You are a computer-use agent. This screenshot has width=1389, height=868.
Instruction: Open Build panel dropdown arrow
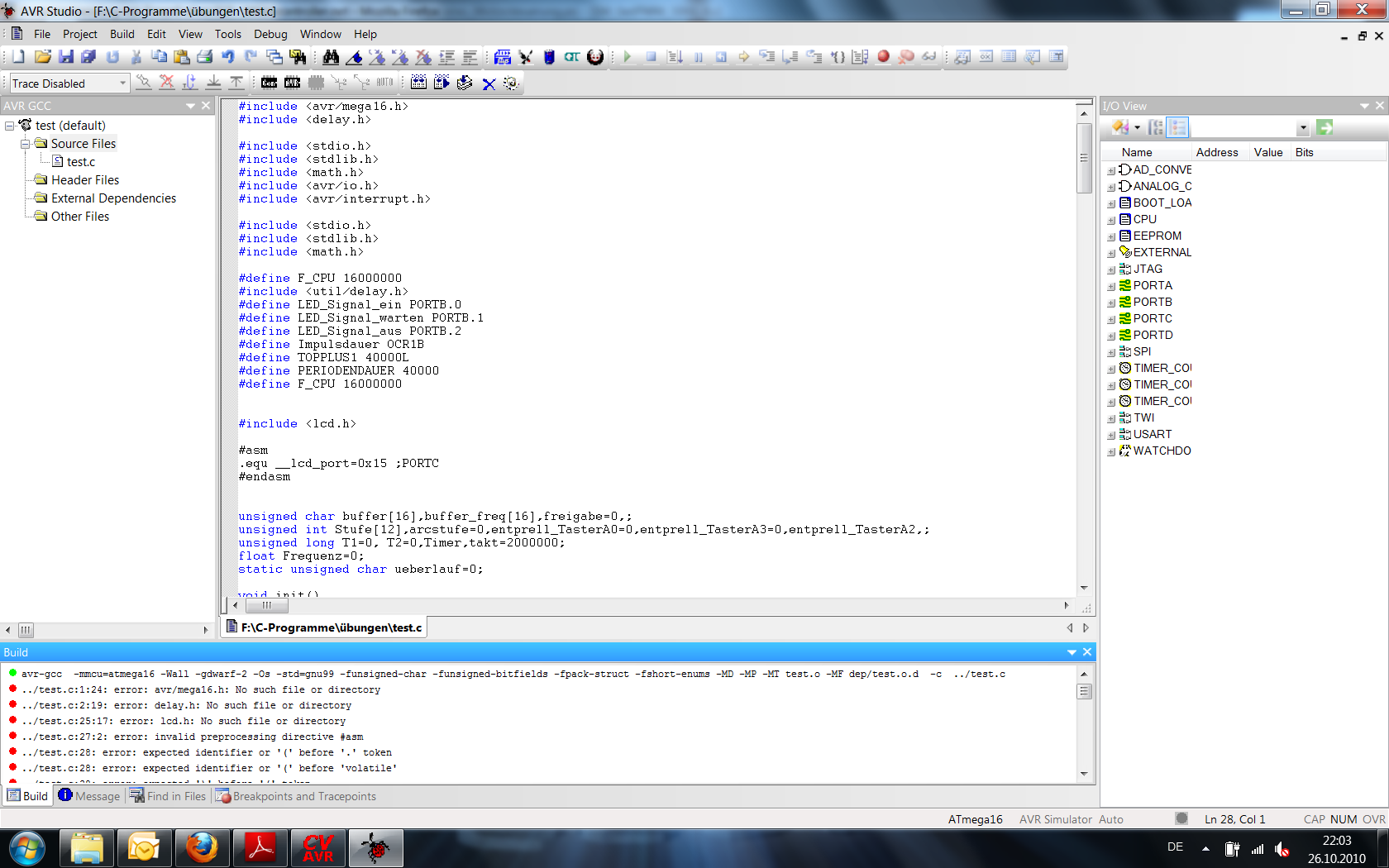1072,652
